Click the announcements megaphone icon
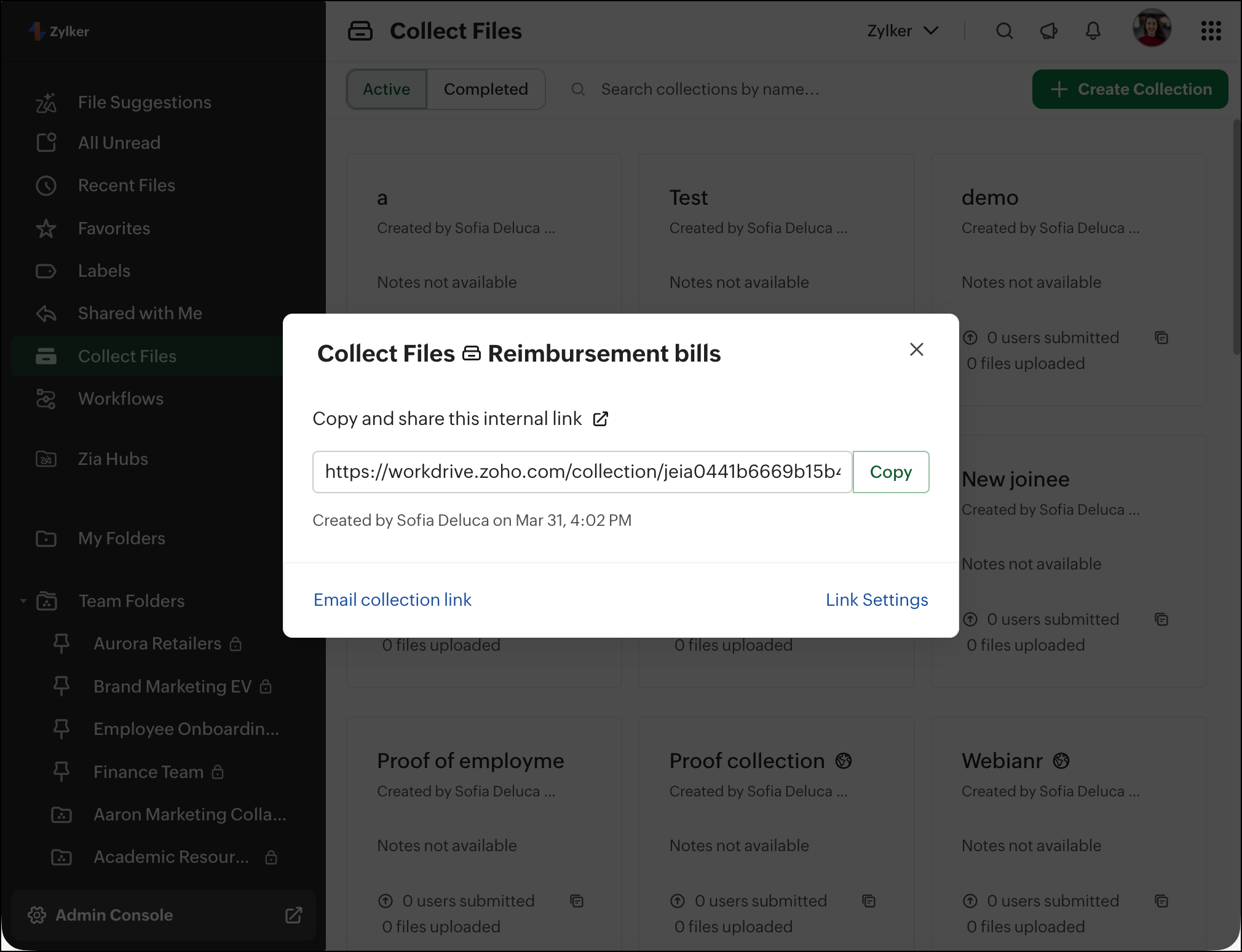The height and width of the screenshot is (952, 1242). coord(1048,31)
